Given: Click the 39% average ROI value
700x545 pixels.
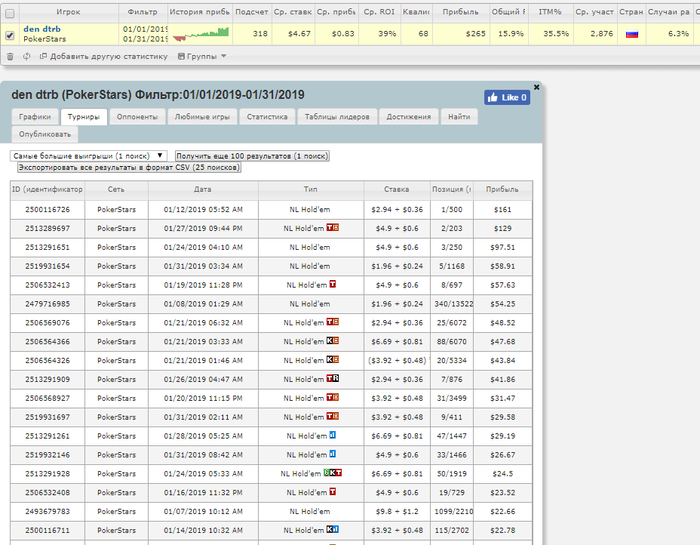Looking at the screenshot, I should pyautogui.click(x=387, y=33).
